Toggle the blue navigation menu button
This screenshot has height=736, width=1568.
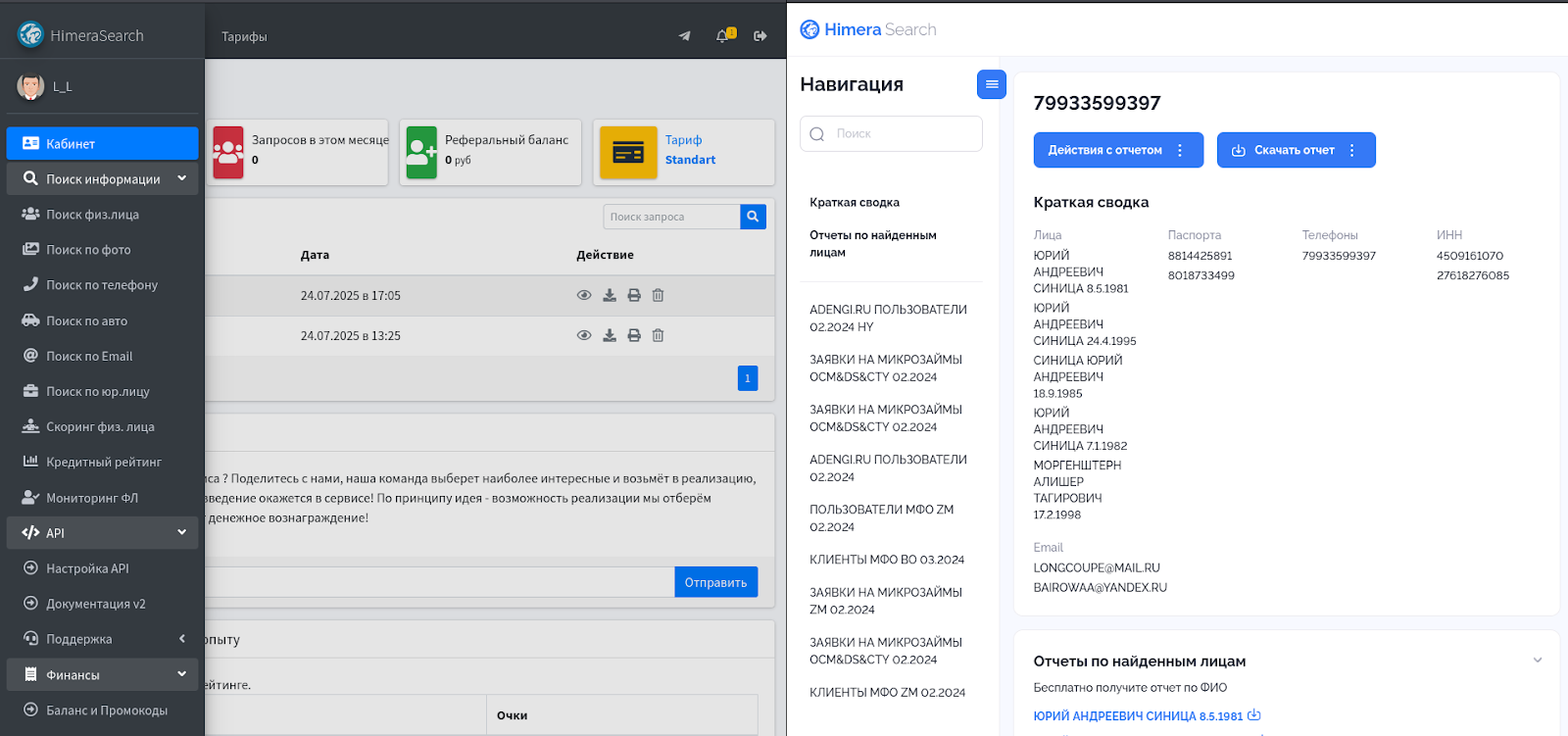[991, 84]
